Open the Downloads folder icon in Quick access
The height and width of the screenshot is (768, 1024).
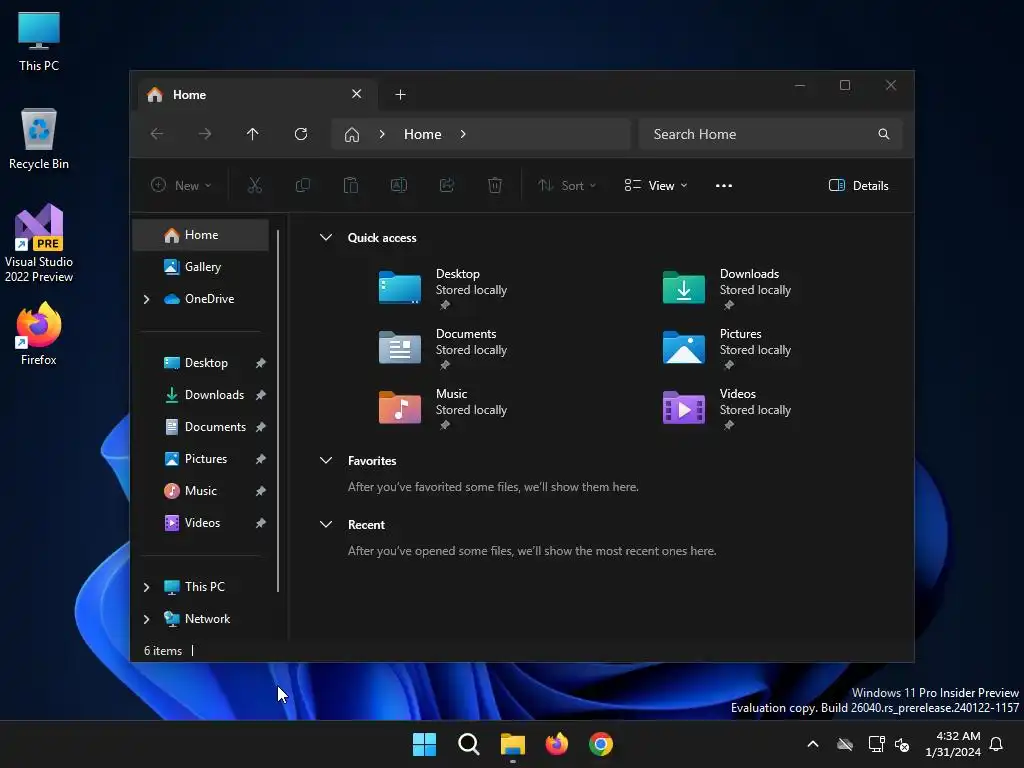tap(684, 287)
